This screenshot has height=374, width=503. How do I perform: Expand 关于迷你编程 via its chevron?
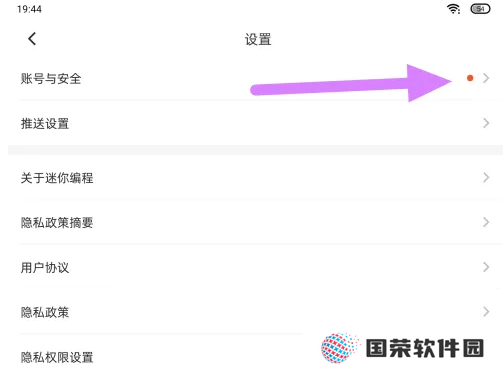point(486,177)
